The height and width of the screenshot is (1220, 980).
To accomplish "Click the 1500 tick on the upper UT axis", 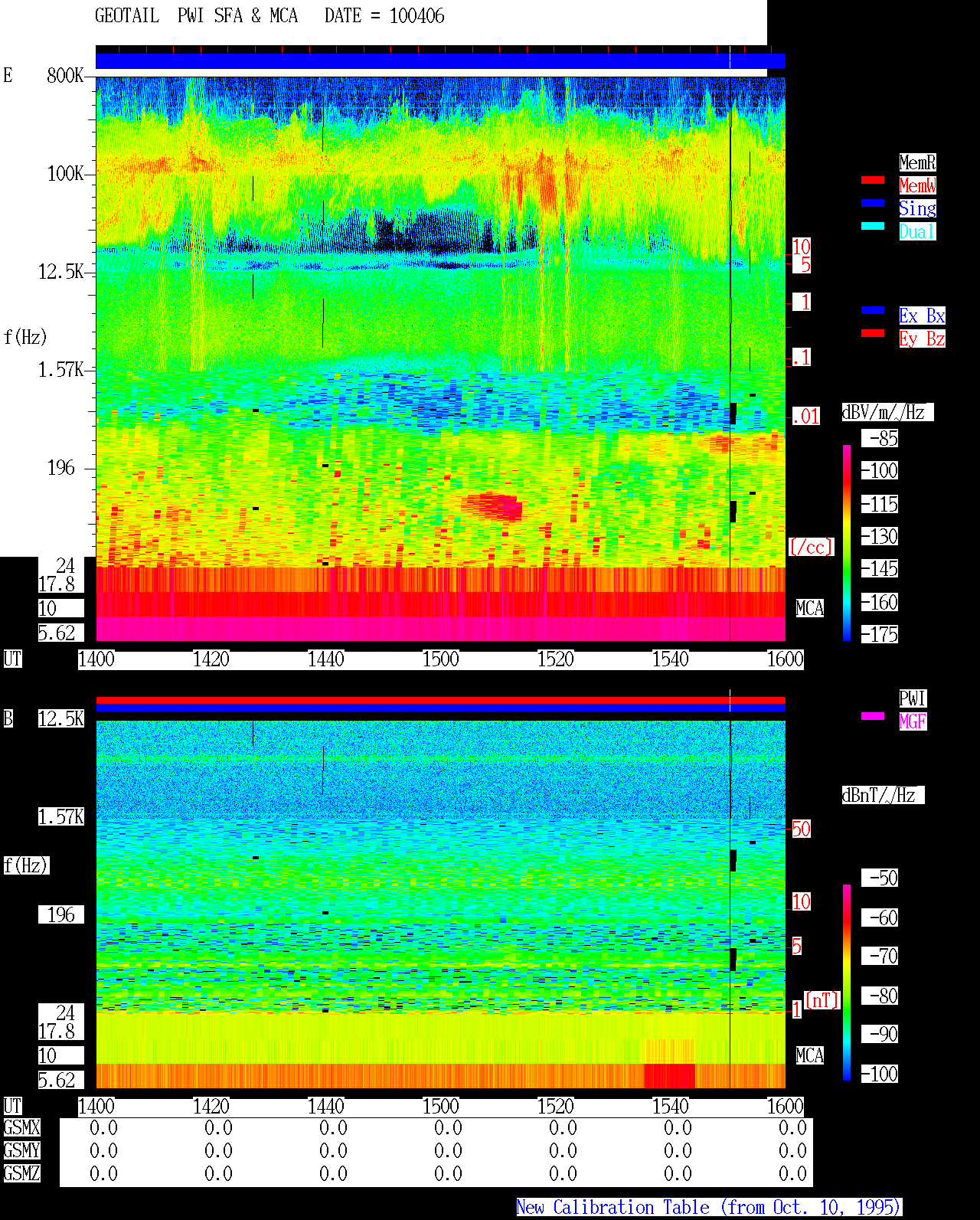I will click(441, 659).
